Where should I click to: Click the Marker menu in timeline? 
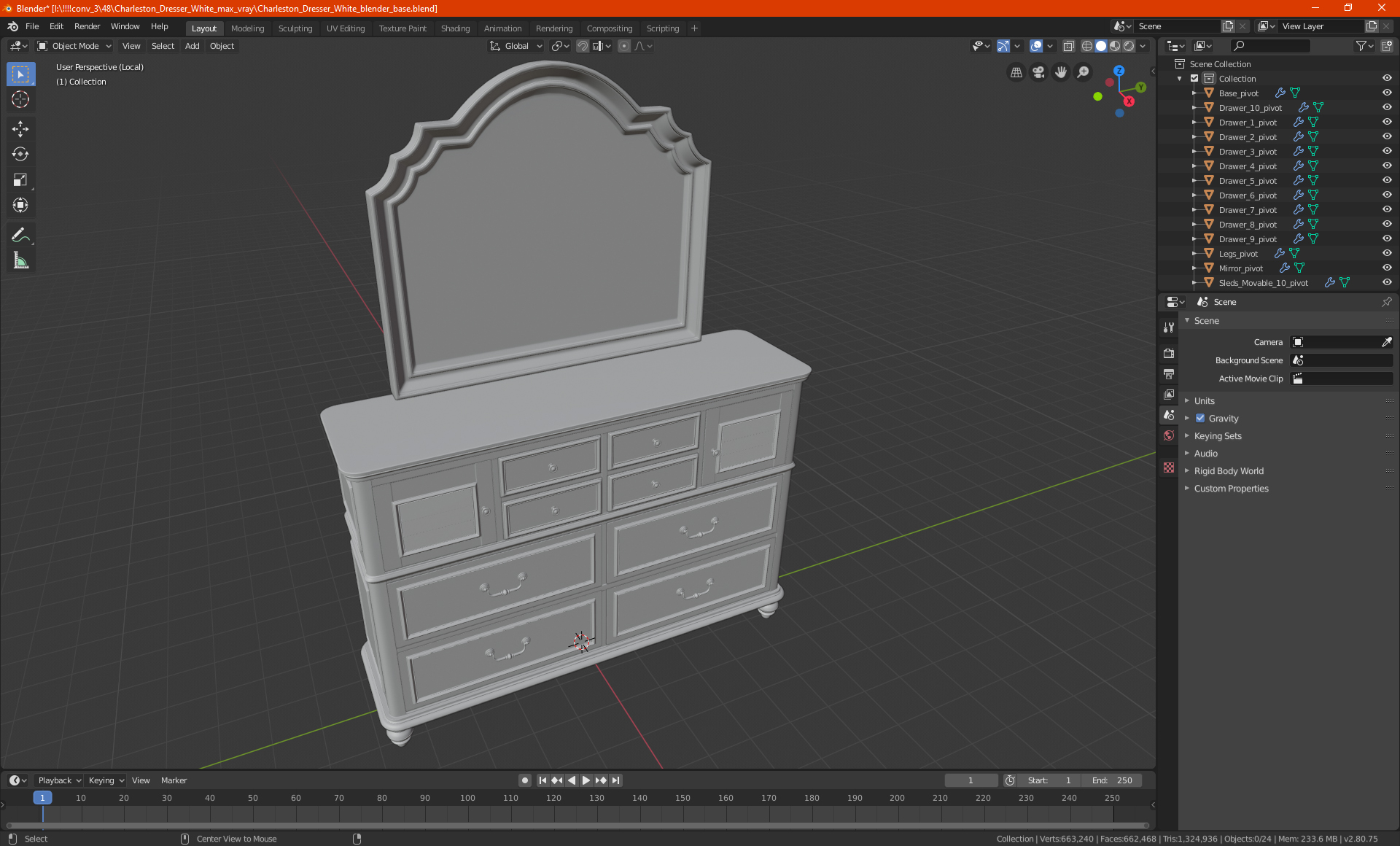click(x=174, y=780)
